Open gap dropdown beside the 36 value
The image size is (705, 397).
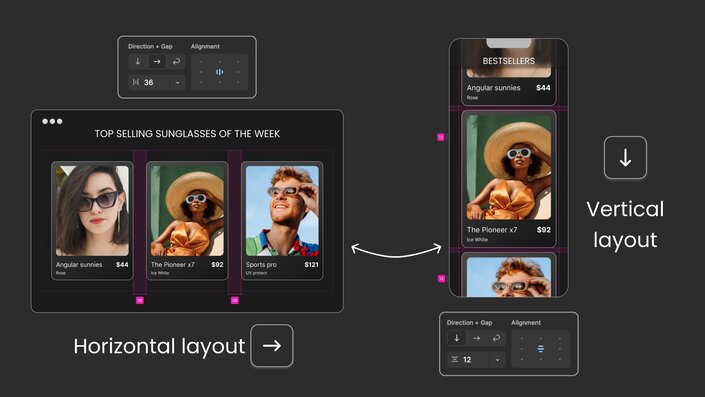178,82
